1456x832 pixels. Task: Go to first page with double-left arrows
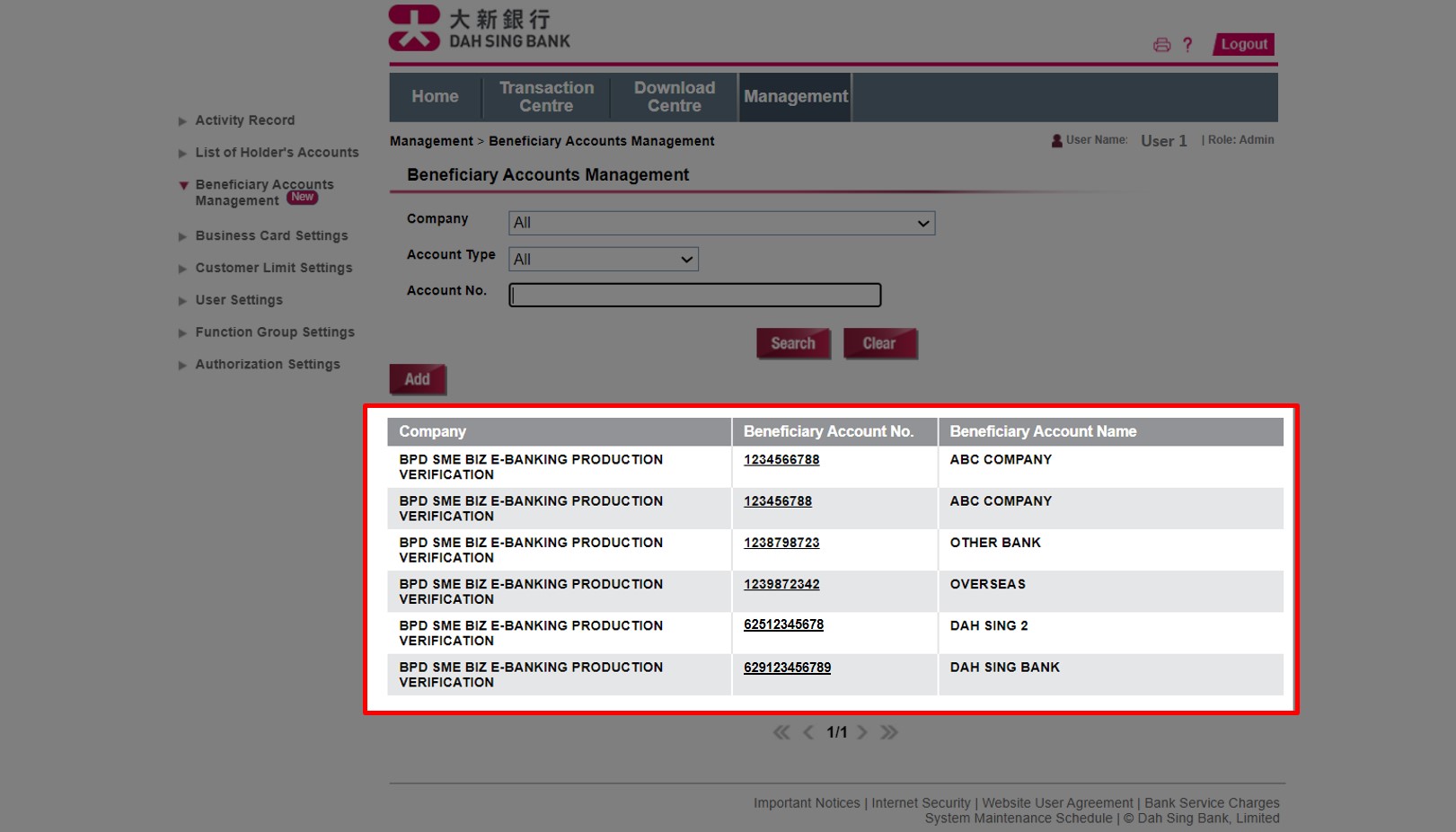pyautogui.click(x=781, y=732)
